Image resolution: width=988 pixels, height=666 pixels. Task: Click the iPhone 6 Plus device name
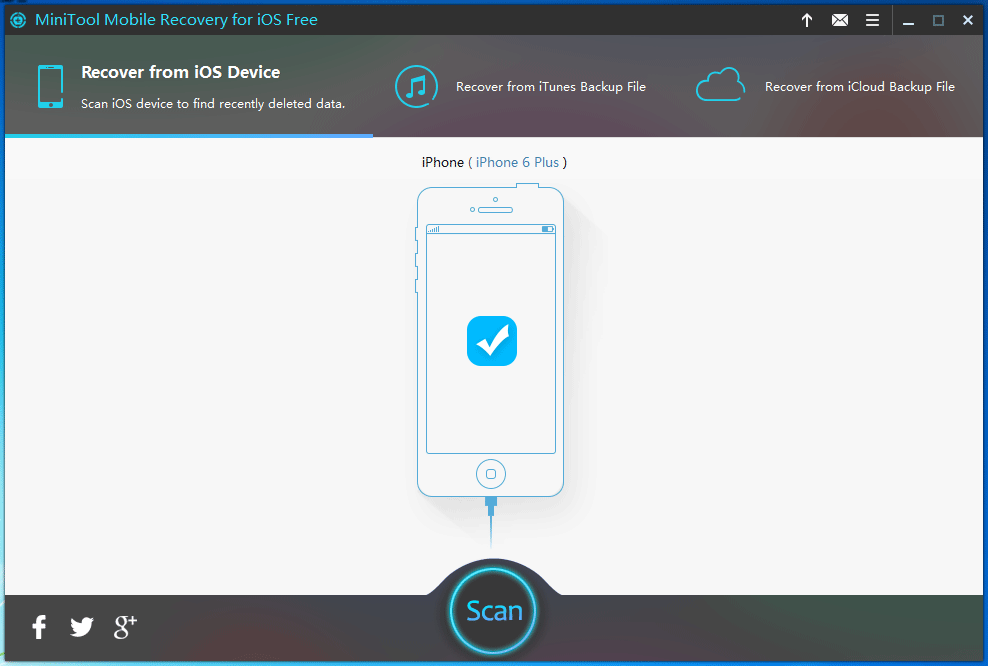click(x=517, y=163)
